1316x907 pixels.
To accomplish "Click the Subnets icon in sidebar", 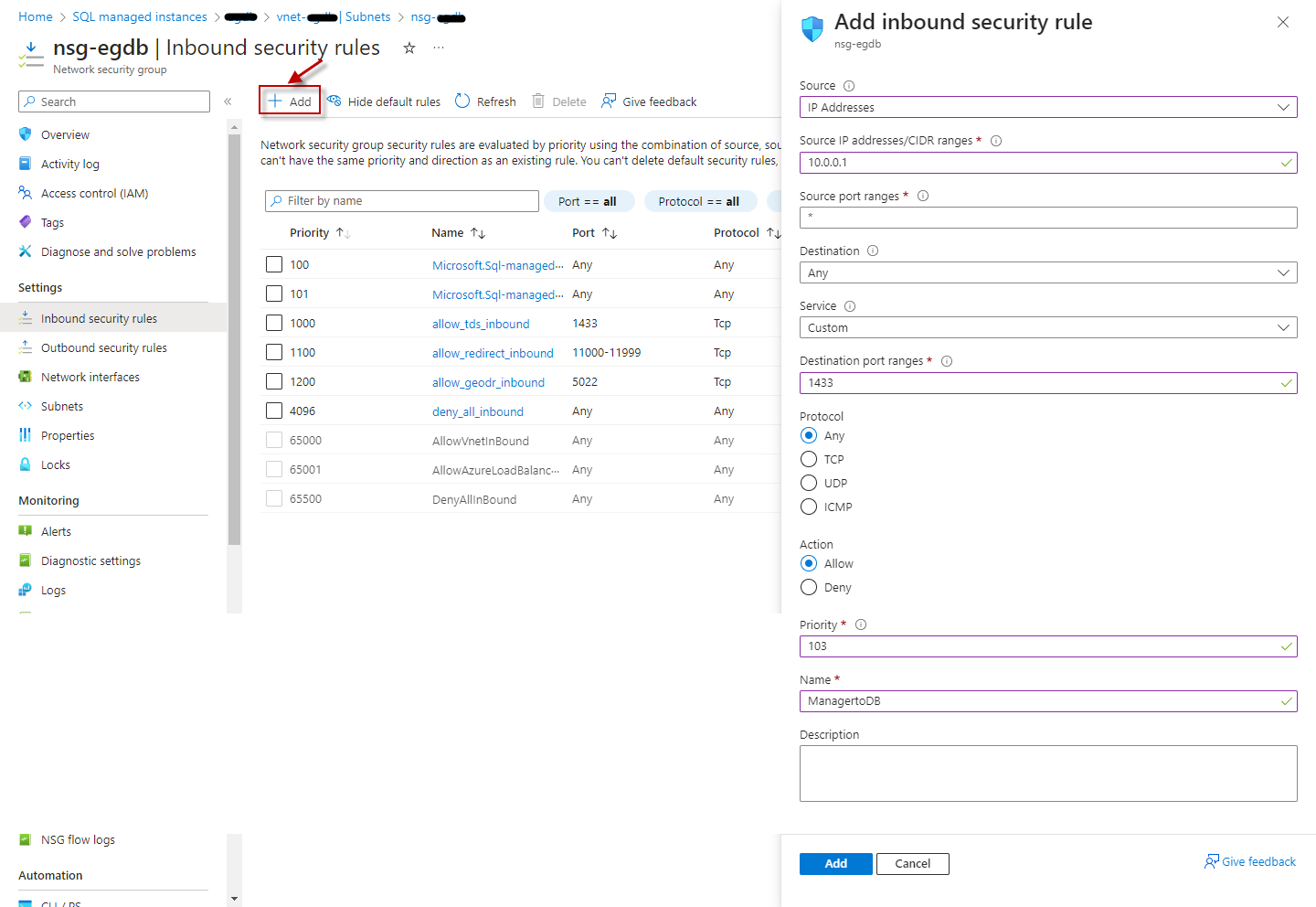I will pyautogui.click(x=26, y=406).
